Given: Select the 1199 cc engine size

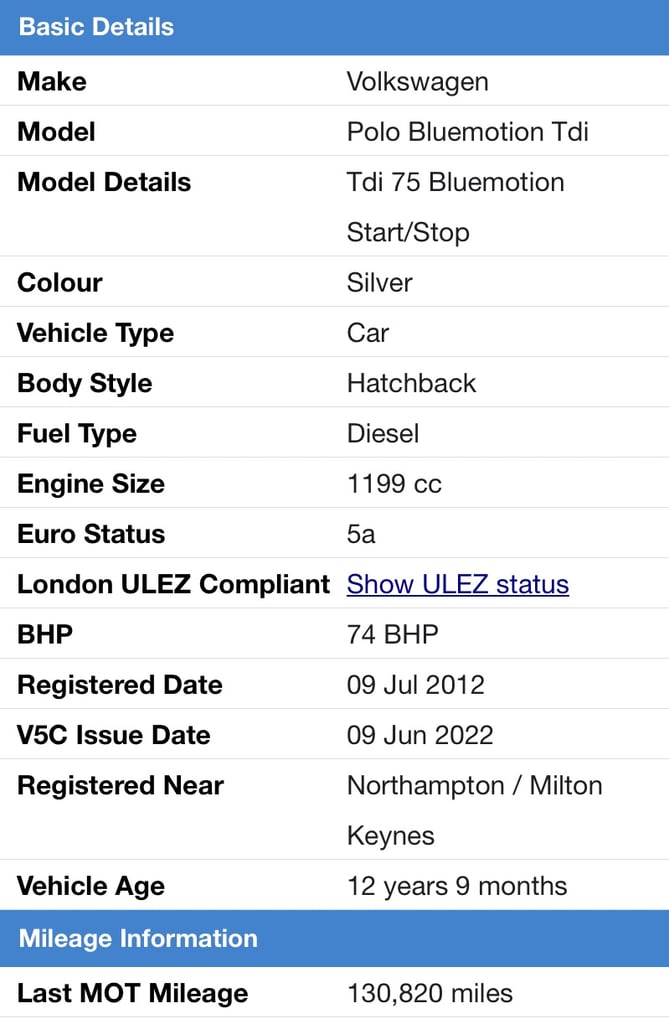Looking at the screenshot, I should pyautogui.click(x=394, y=484).
